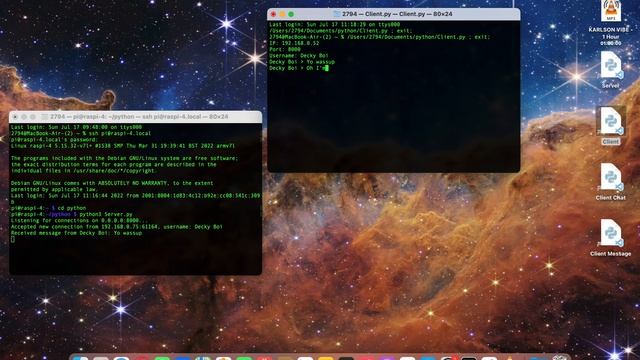Click the "python3 Server.py" command line
Viewport: 640px width, 360px height.
click(x=72, y=214)
